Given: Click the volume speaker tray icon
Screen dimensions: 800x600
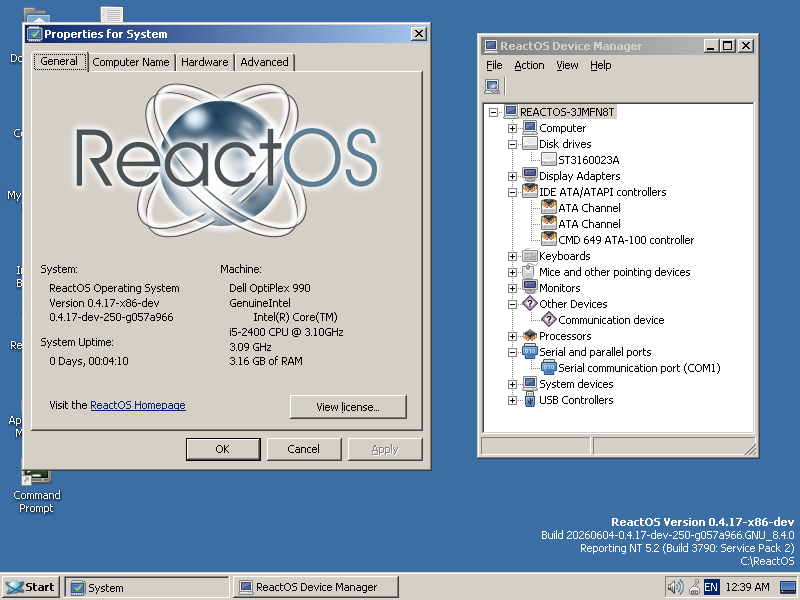Looking at the screenshot, I should coord(675,587).
